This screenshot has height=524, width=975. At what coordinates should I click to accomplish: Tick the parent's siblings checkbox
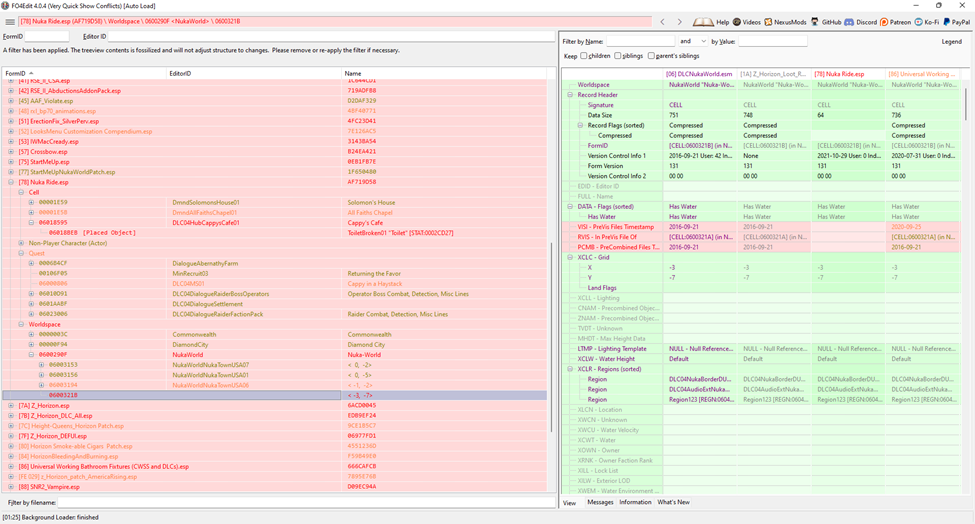pos(651,56)
